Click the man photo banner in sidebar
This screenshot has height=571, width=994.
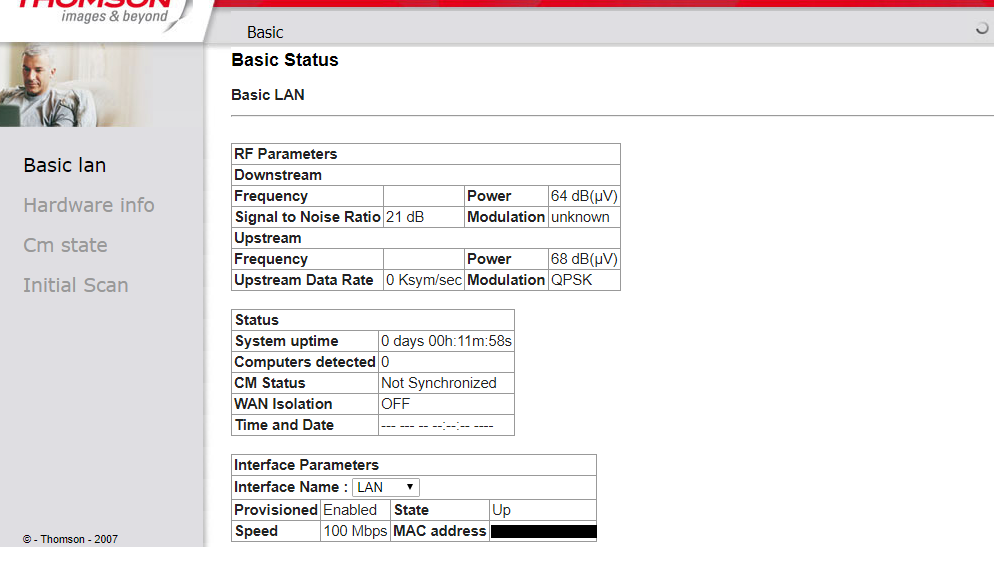click(76, 85)
